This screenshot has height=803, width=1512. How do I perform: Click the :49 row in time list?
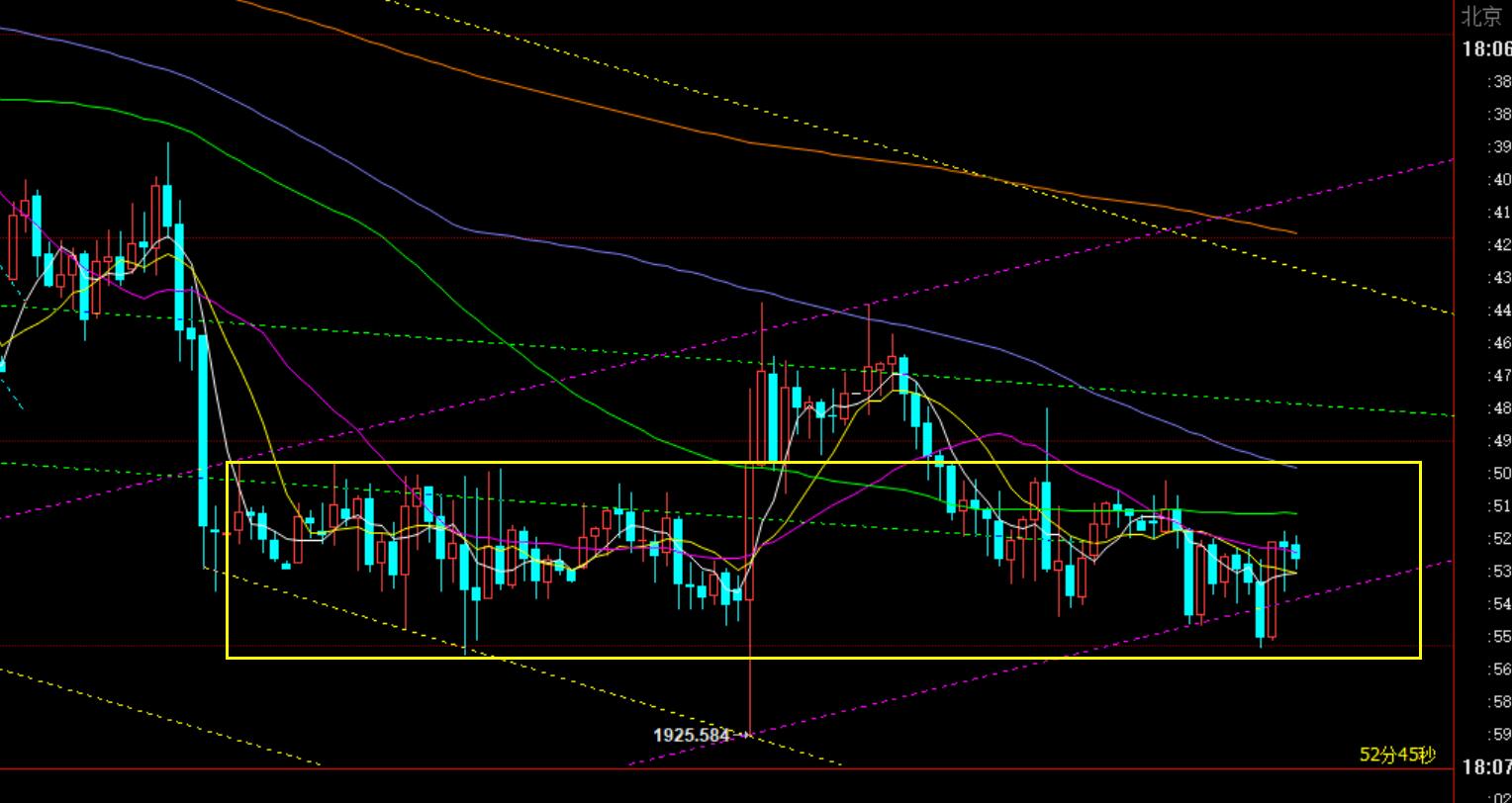click(x=1498, y=441)
